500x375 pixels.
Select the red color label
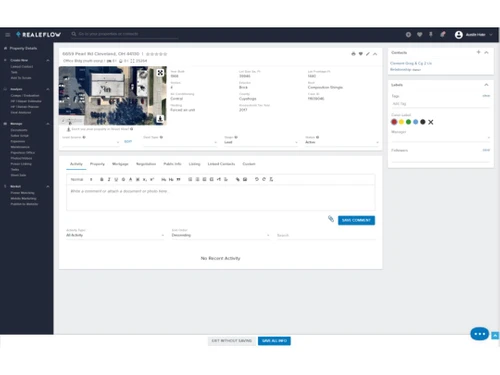[x=394, y=122]
